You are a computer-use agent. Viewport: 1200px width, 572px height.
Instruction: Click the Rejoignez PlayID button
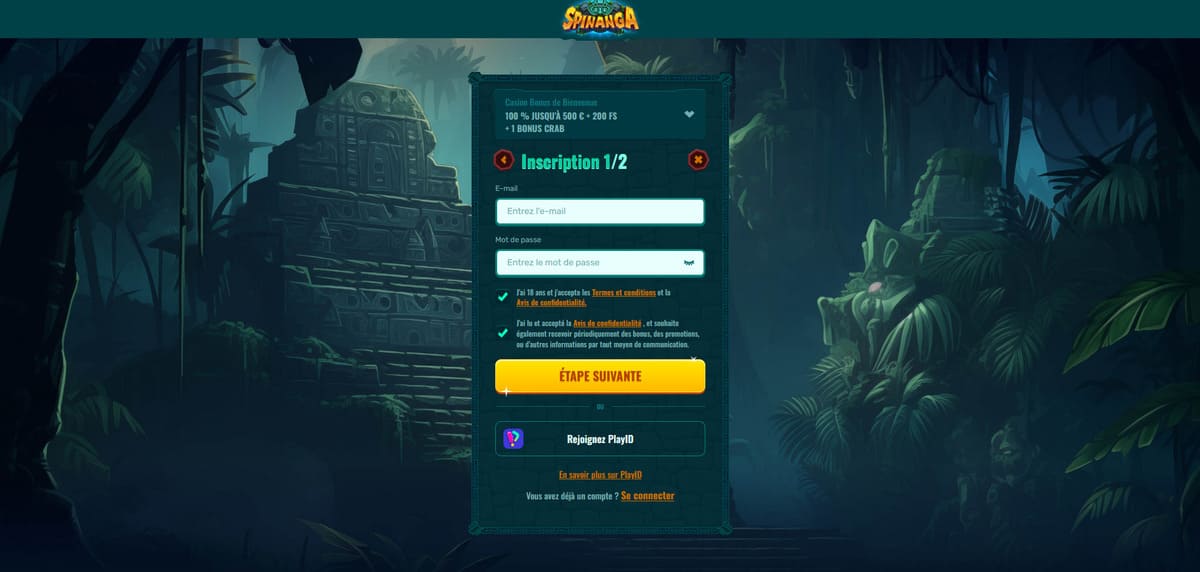tap(600, 439)
